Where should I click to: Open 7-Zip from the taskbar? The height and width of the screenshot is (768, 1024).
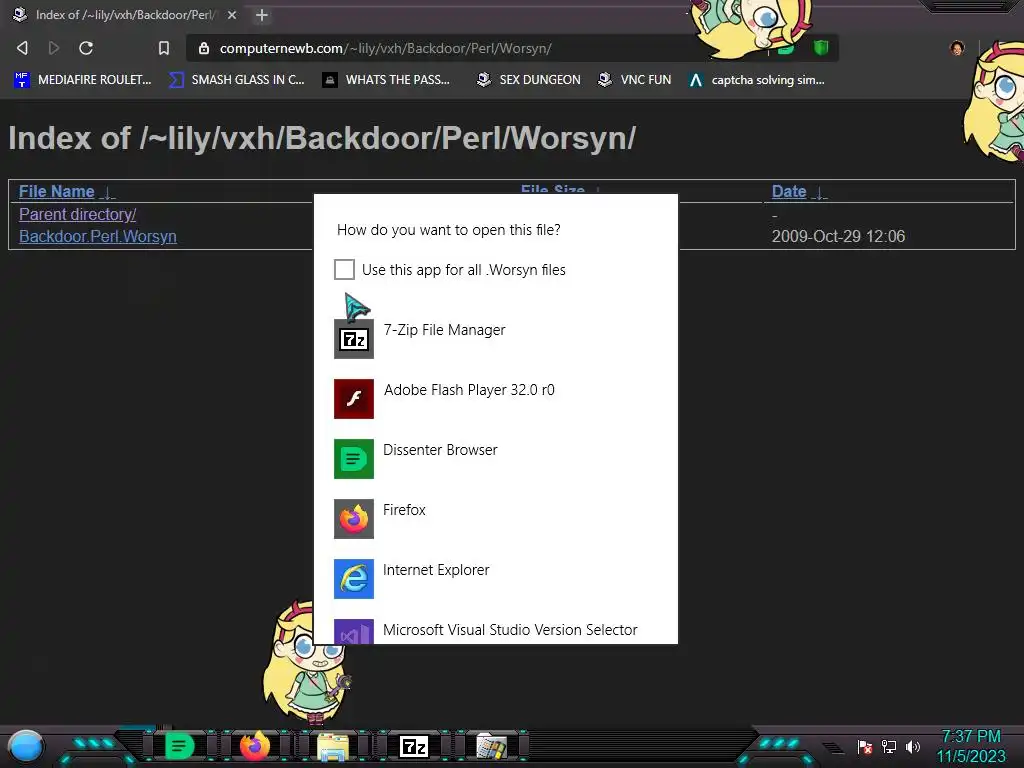[x=413, y=746]
